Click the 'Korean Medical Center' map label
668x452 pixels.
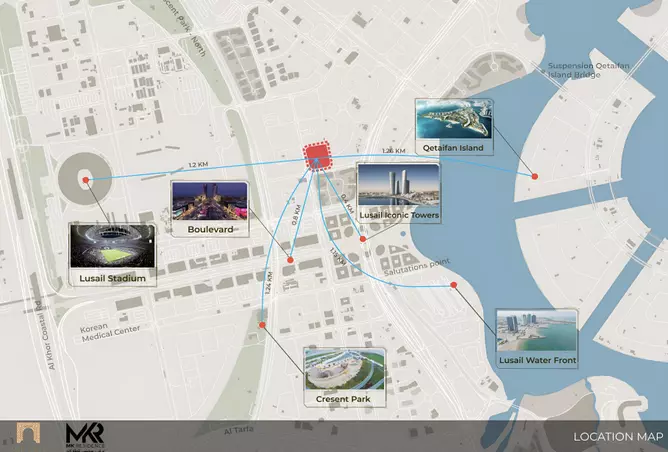coord(110,332)
